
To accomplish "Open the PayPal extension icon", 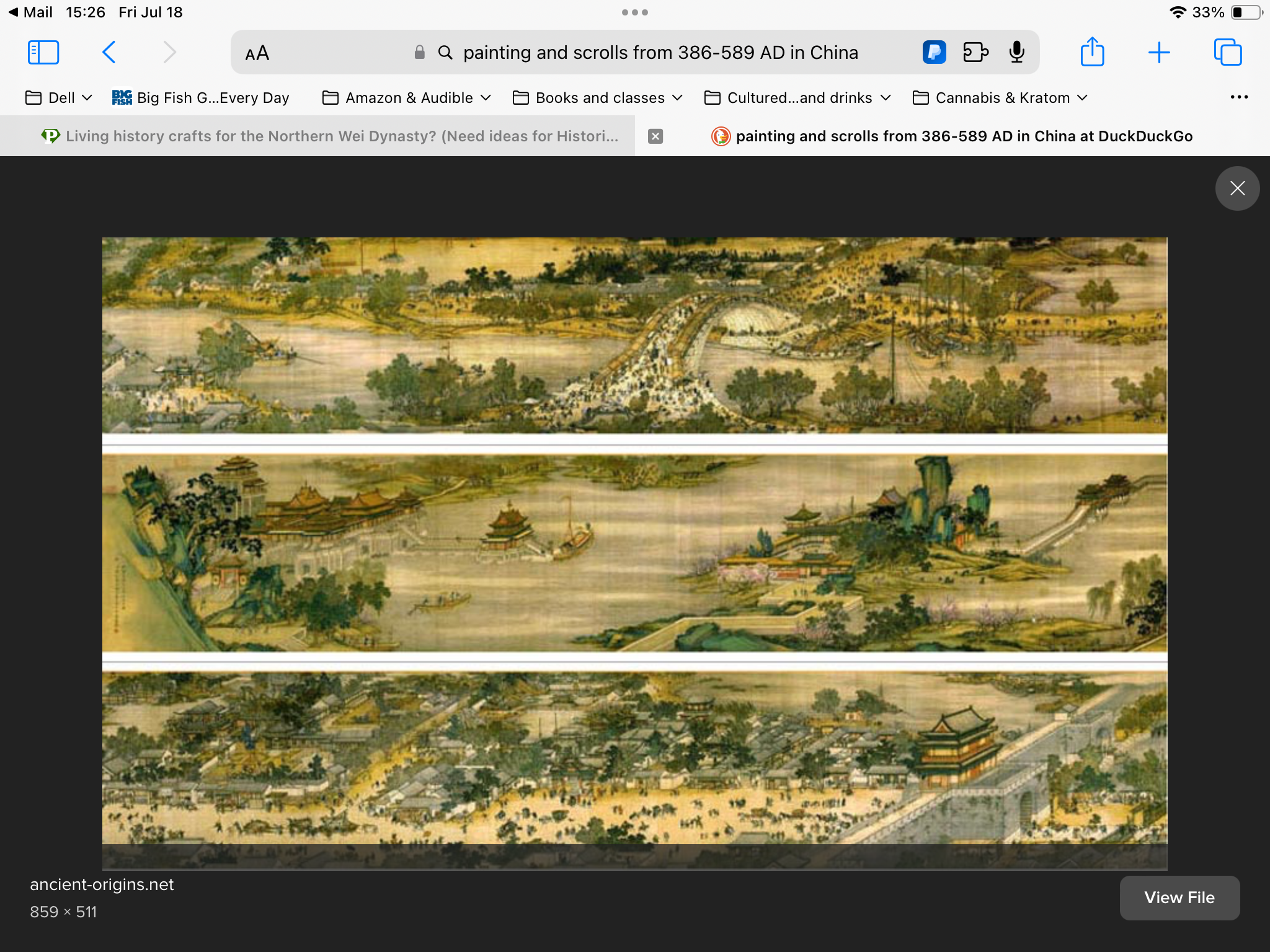I will [934, 52].
